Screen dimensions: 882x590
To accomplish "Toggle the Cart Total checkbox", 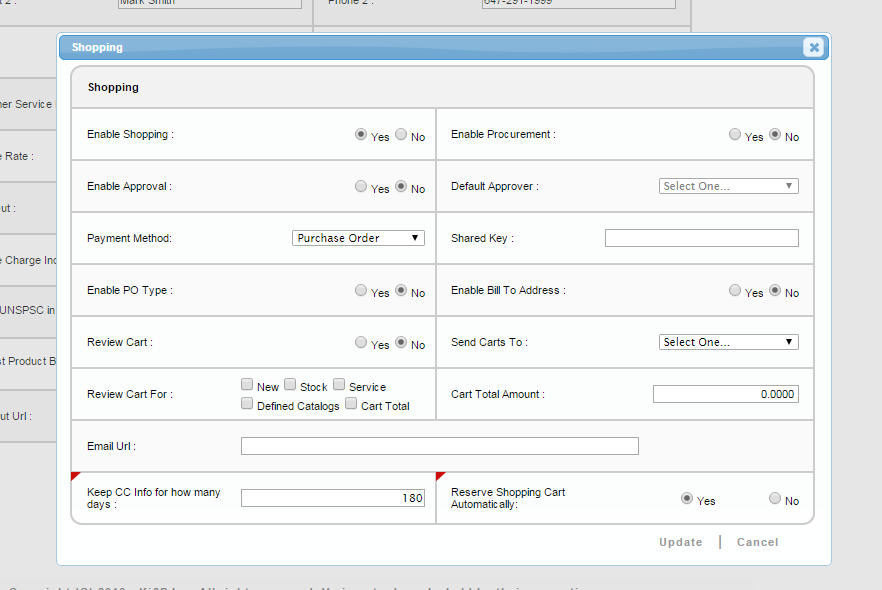I will pyautogui.click(x=351, y=404).
